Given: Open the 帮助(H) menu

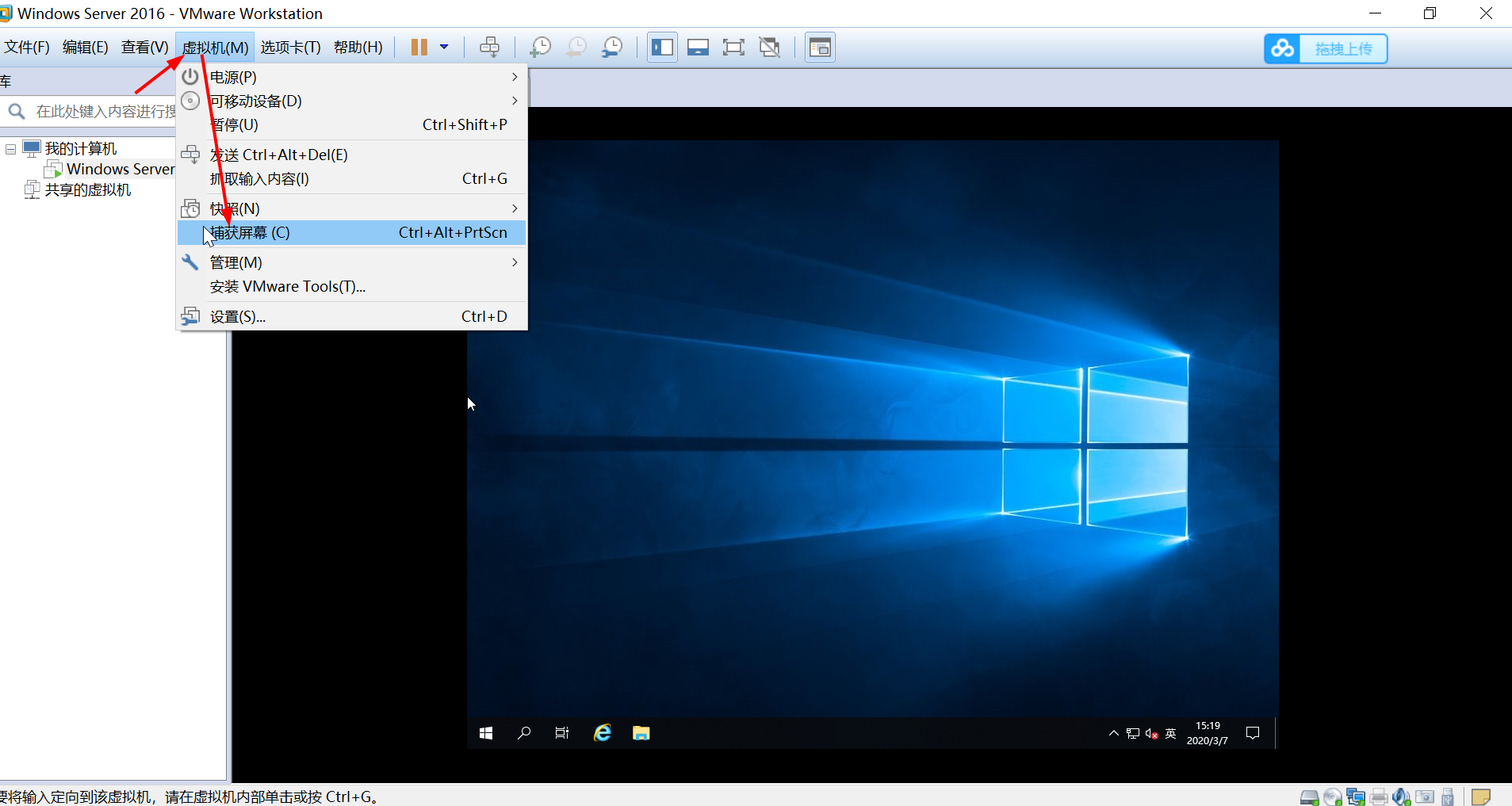Looking at the screenshot, I should (x=358, y=48).
